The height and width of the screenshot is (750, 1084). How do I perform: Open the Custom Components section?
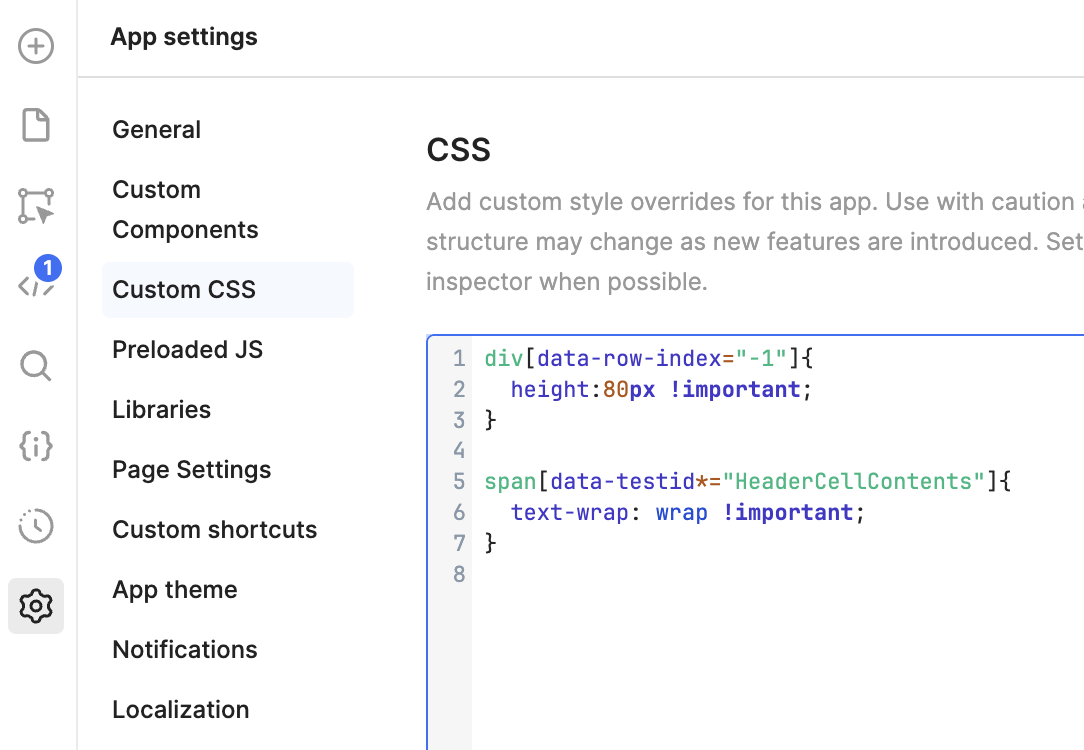coord(185,210)
